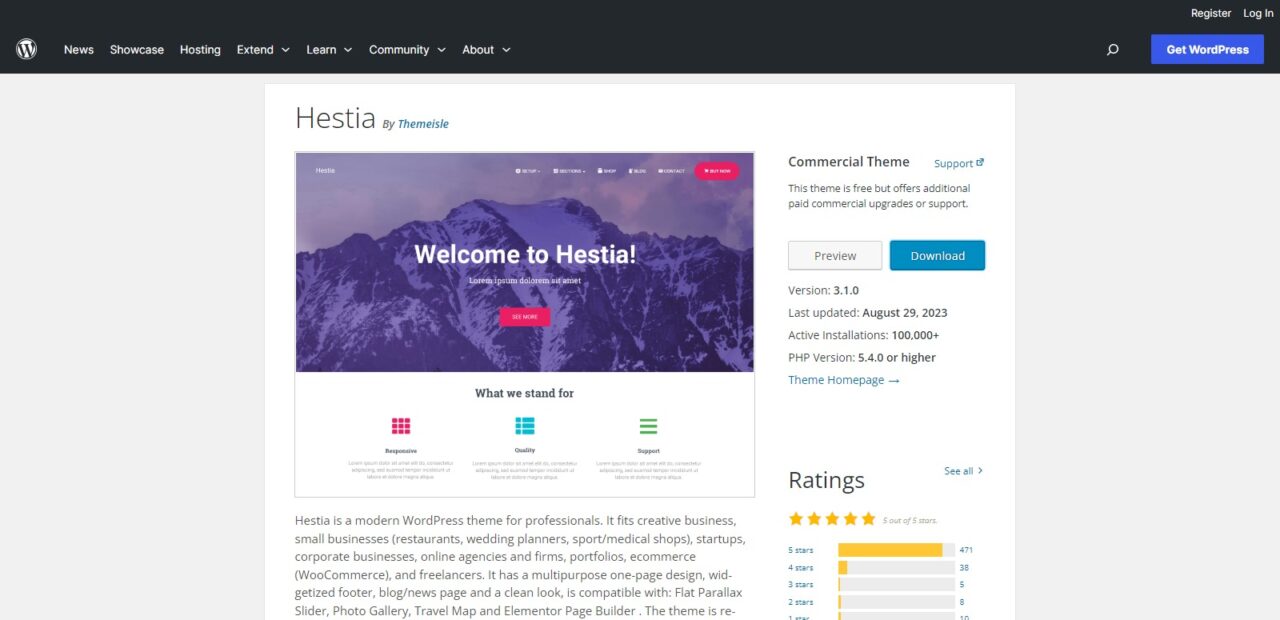
Task: Click the 5 stars label link
Action: click(800, 550)
